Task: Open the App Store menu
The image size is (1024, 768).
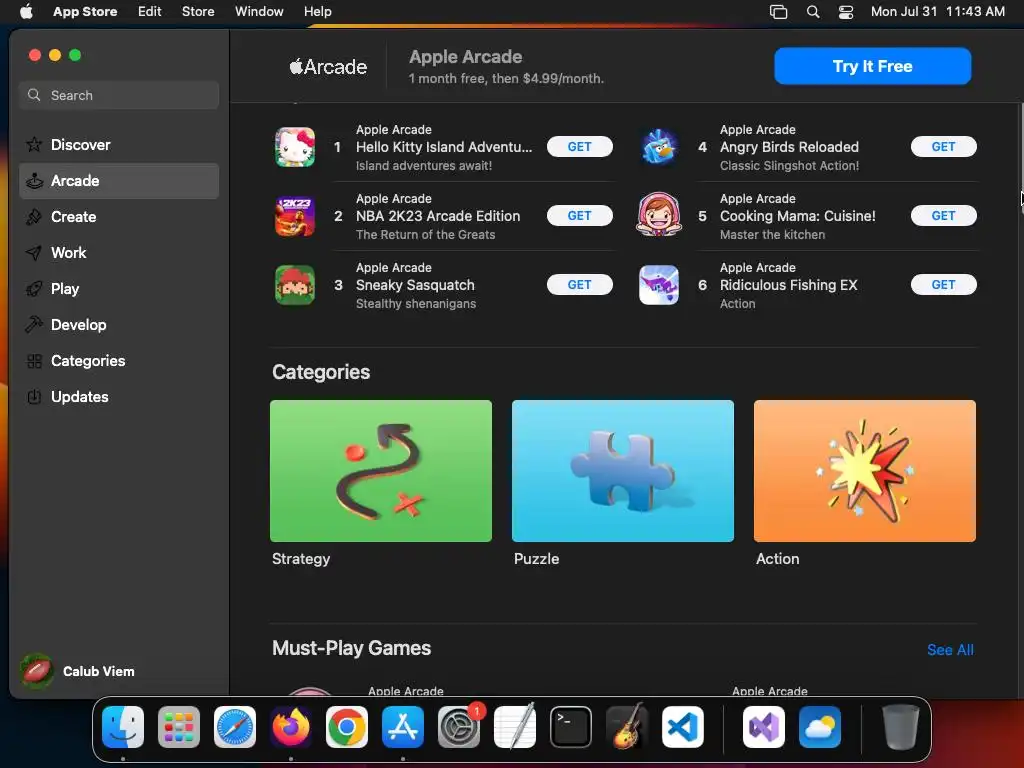Action: (x=85, y=12)
